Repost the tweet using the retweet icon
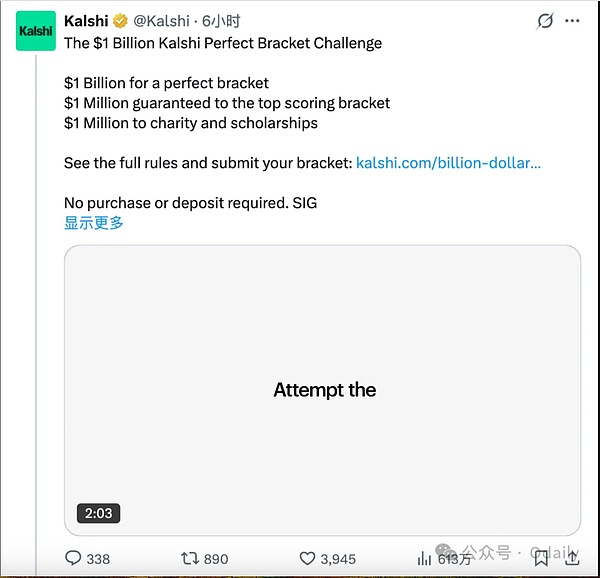The height and width of the screenshot is (578, 600). [188, 558]
